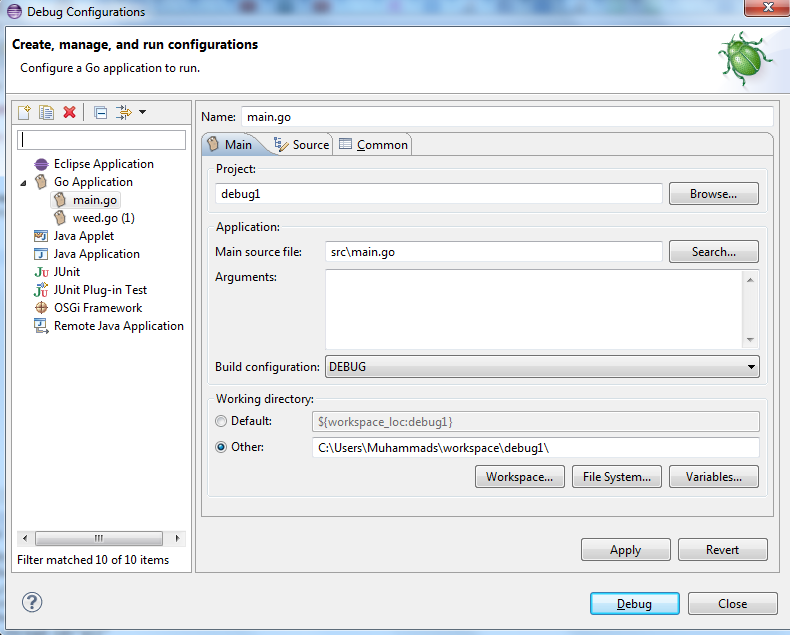Open help with question mark icon

32,602
